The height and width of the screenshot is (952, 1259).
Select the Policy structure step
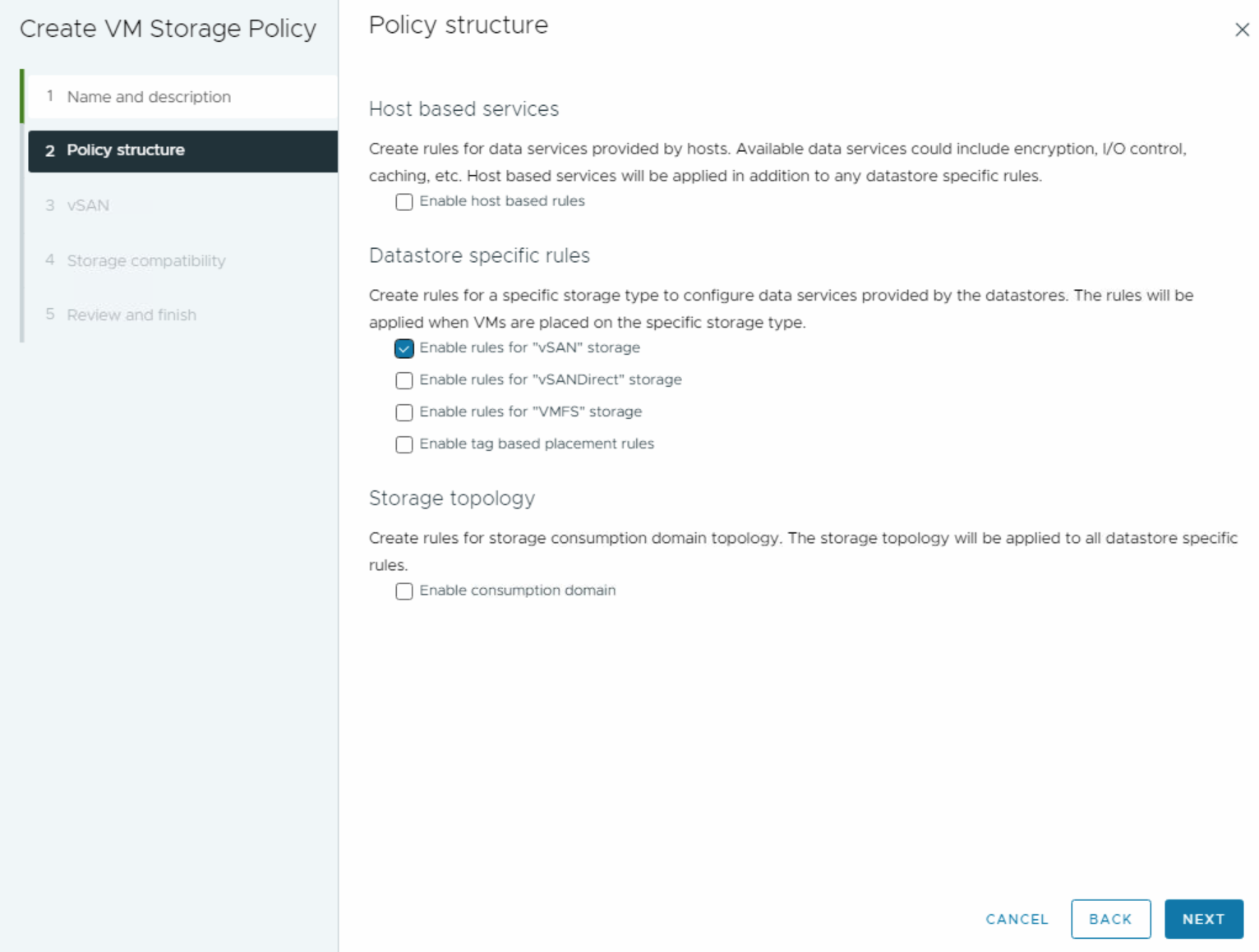tap(125, 150)
